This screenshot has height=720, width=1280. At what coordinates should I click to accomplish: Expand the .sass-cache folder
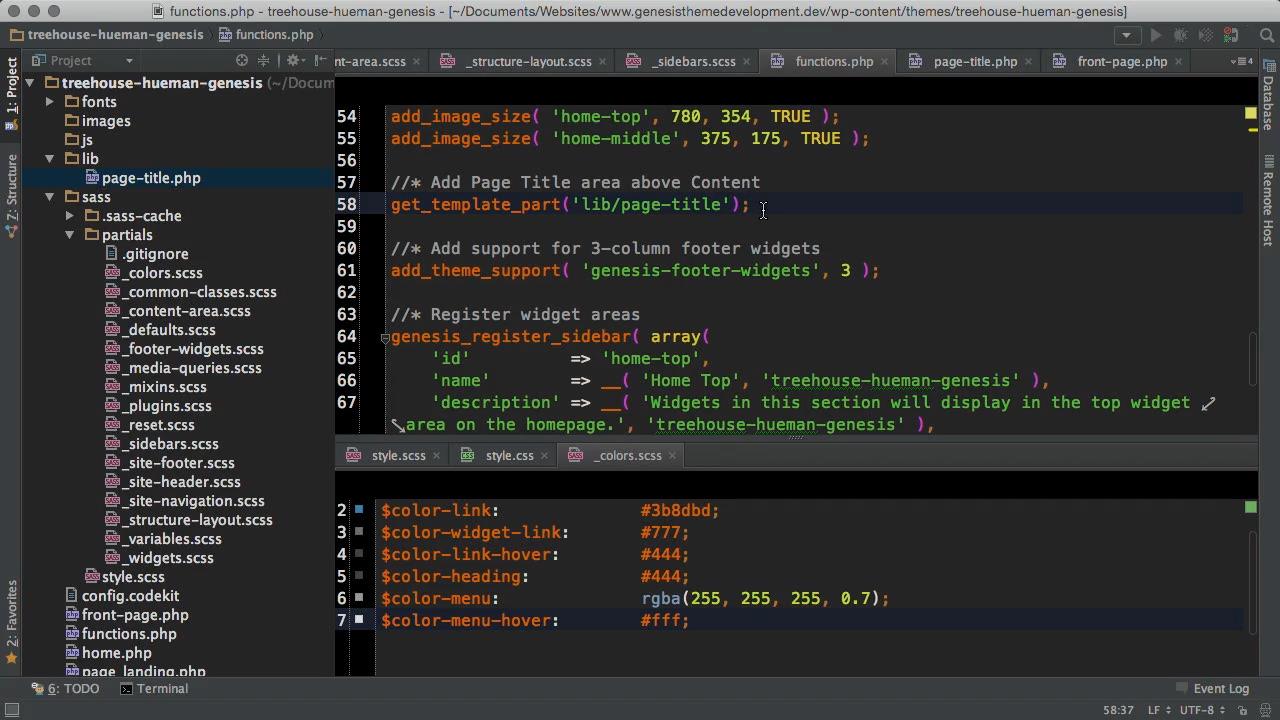[x=70, y=216]
